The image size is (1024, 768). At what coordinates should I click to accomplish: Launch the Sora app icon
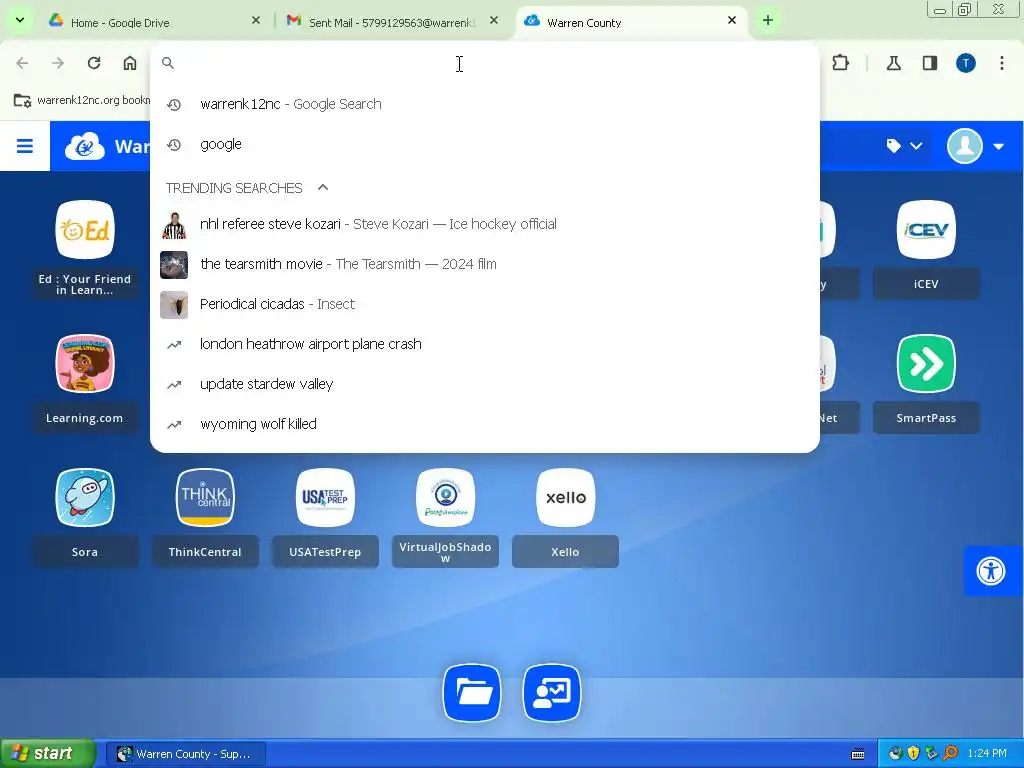coord(85,497)
